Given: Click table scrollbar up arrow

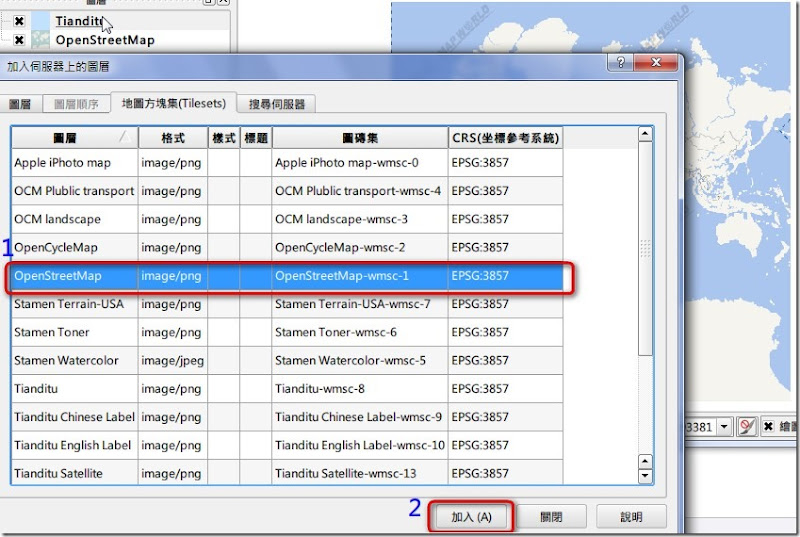Looking at the screenshot, I should pos(645,134).
